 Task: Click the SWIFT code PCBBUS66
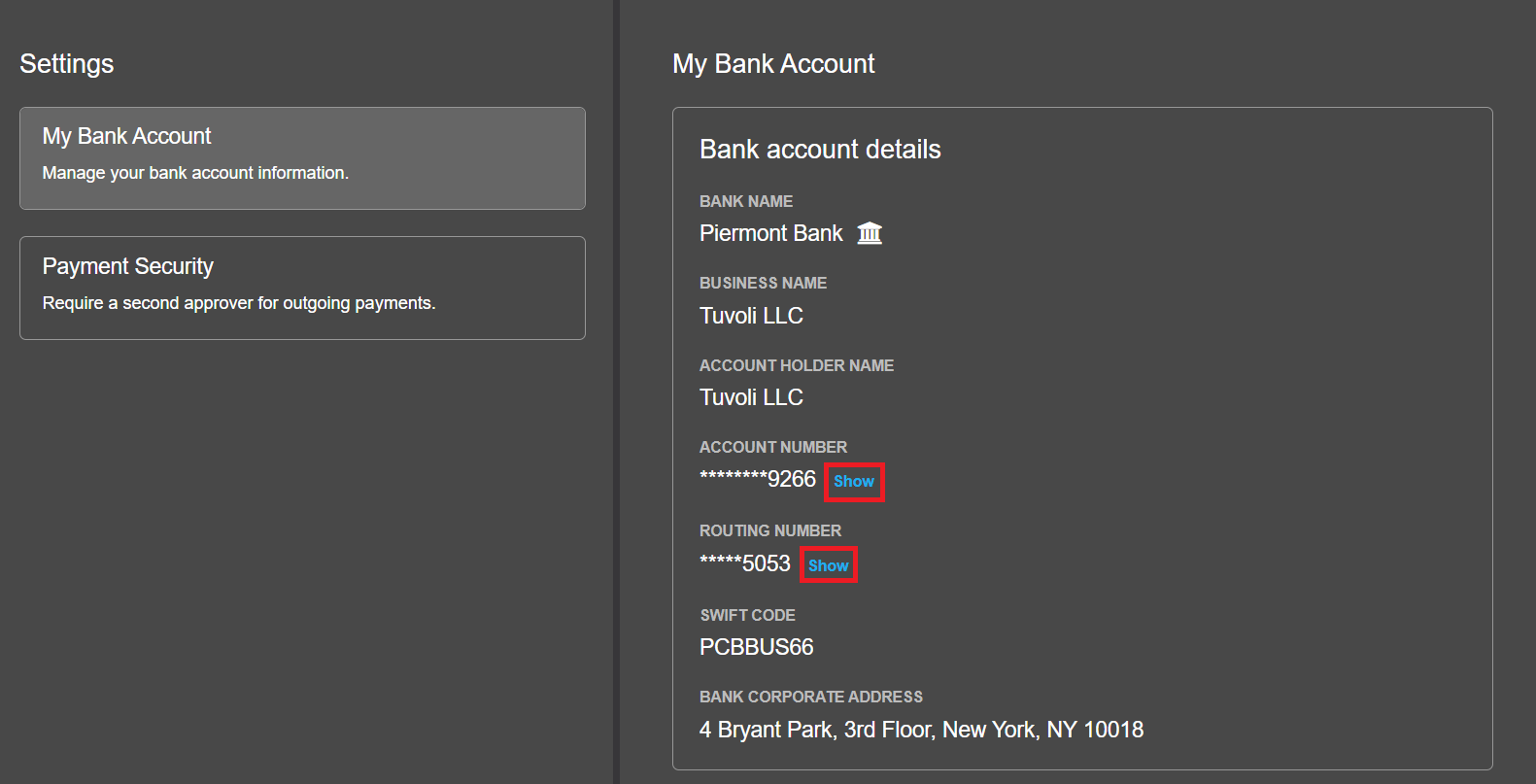(x=757, y=647)
